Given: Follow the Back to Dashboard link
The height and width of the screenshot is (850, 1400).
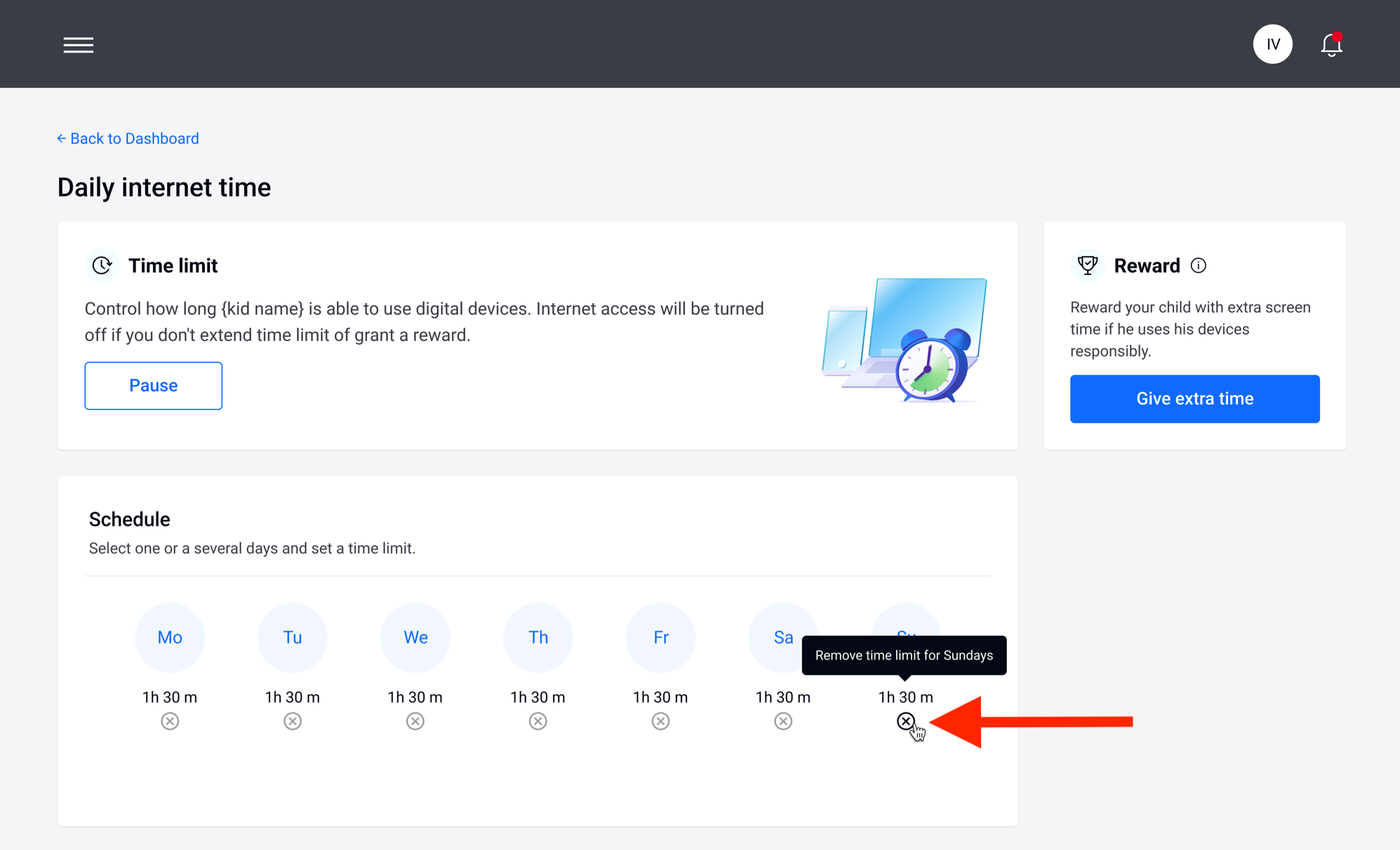Looking at the screenshot, I should point(128,138).
